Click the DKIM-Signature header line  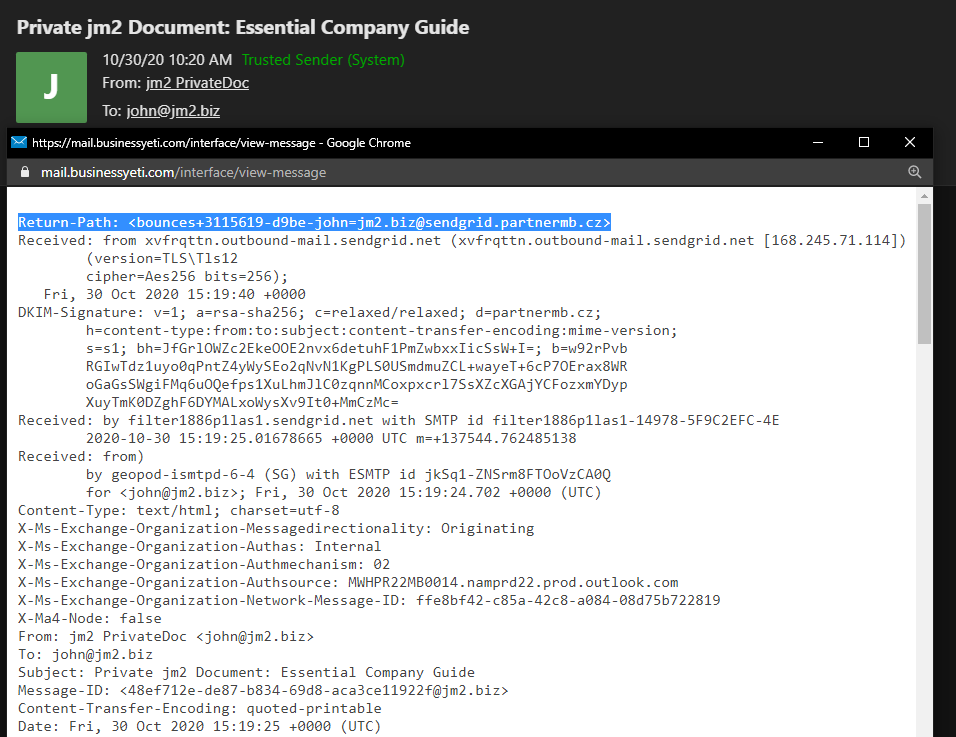(310, 312)
